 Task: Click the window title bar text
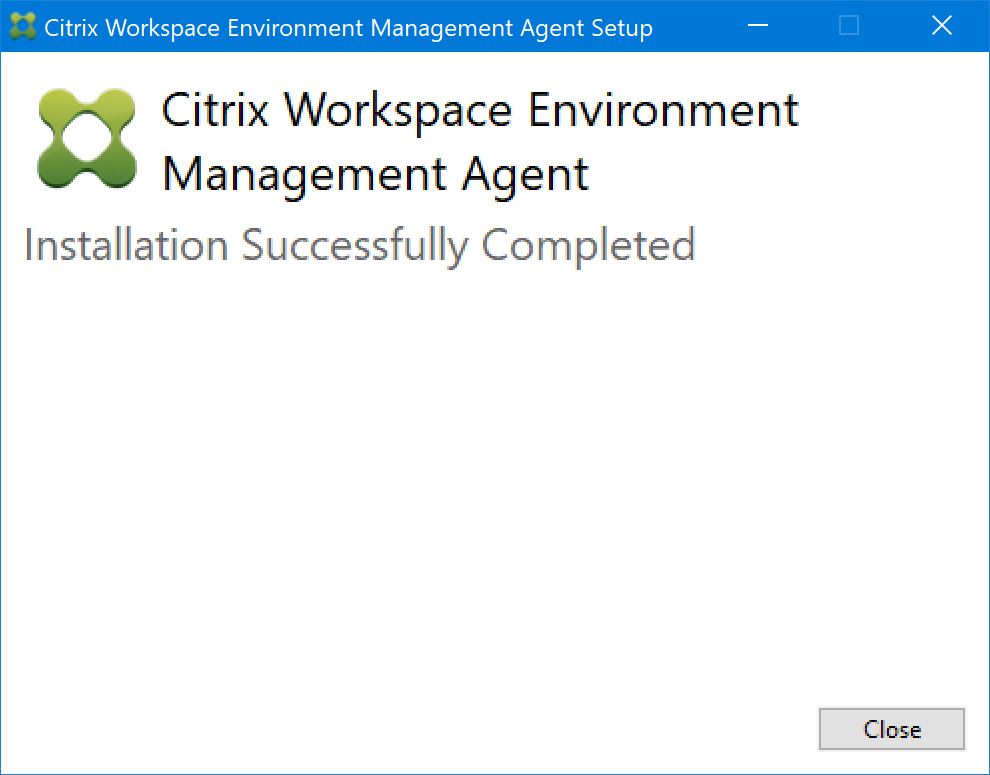pos(348,27)
